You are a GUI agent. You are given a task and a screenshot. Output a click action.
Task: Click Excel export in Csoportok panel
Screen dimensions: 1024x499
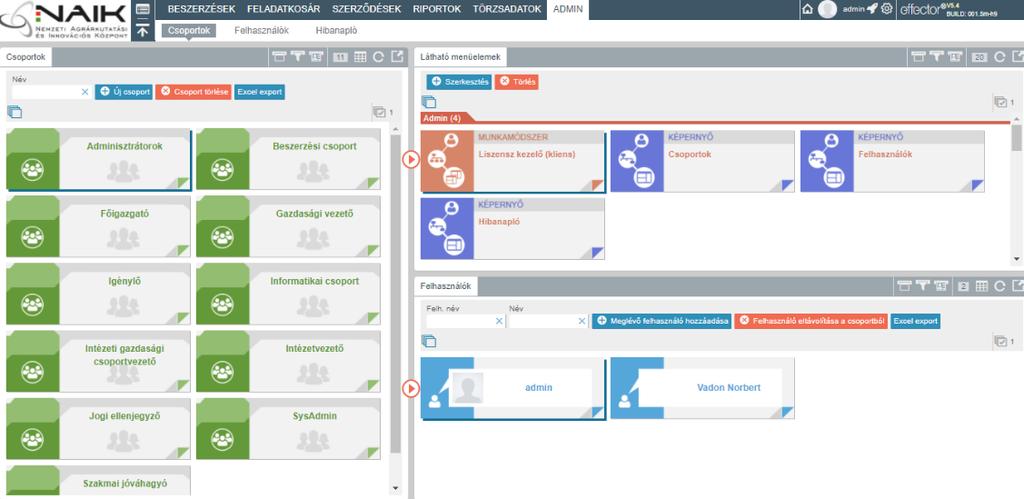point(260,92)
